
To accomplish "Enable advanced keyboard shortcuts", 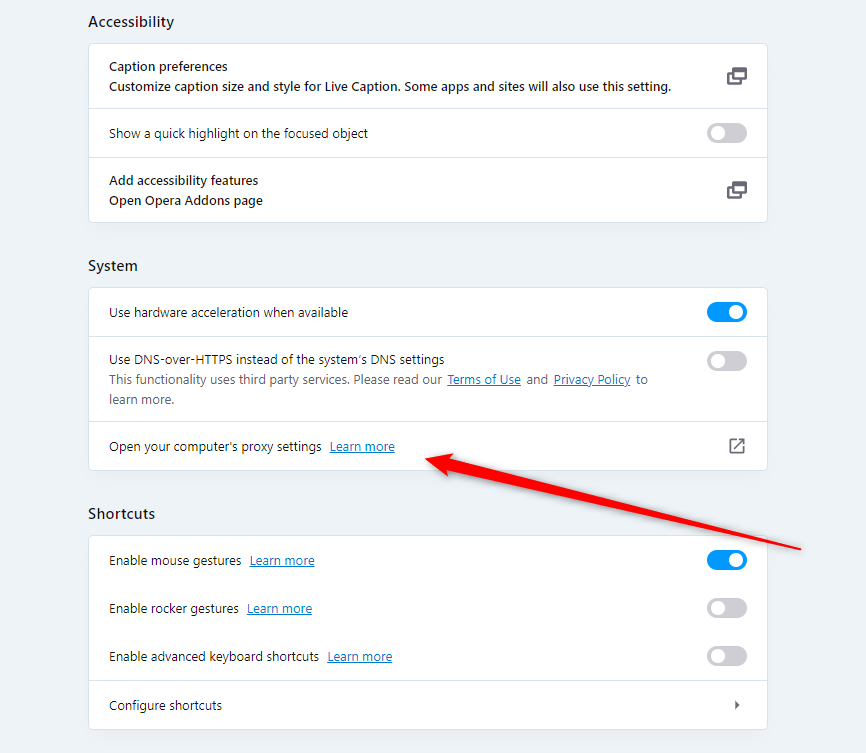I will [727, 656].
